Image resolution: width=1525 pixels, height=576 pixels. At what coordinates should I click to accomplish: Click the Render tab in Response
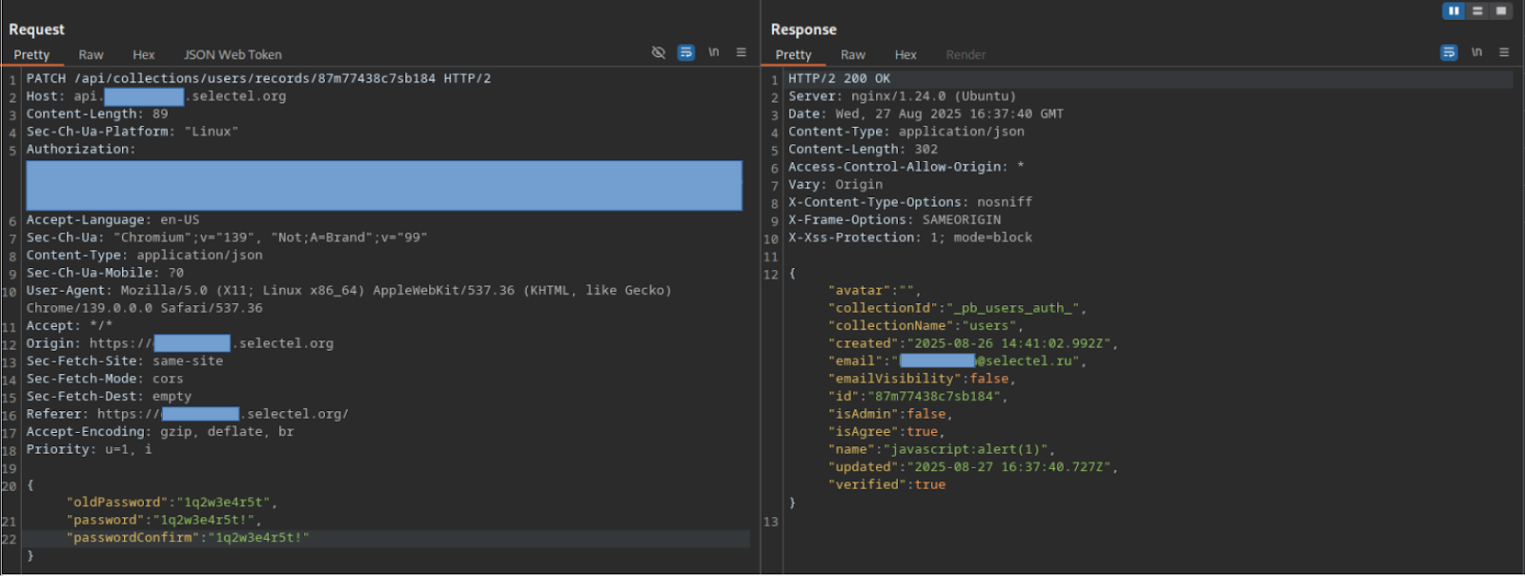[965, 55]
